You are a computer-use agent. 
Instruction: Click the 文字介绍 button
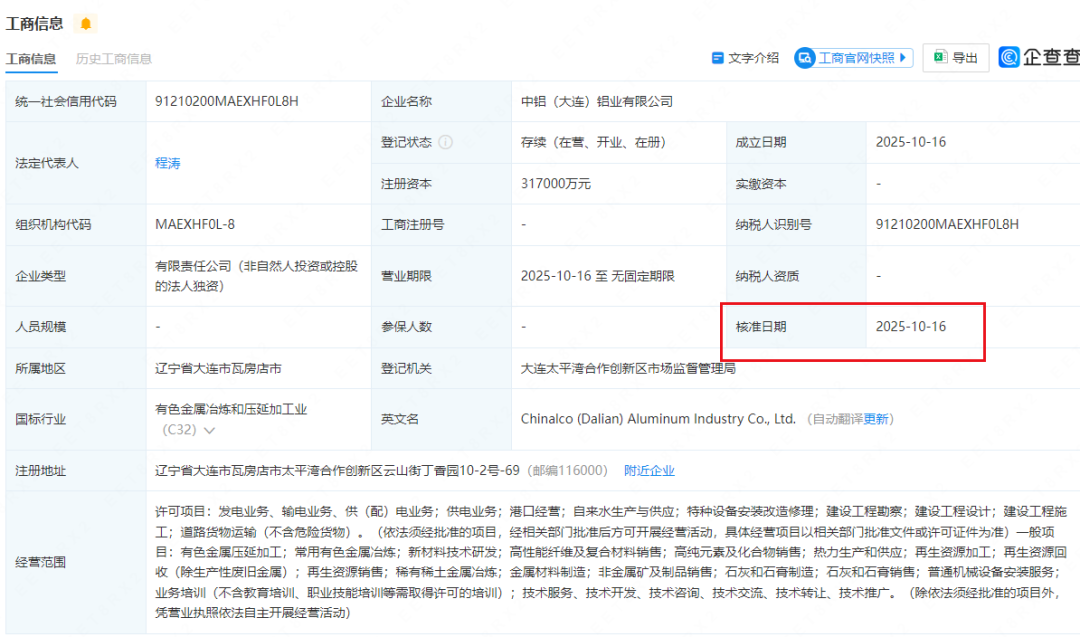[745, 58]
